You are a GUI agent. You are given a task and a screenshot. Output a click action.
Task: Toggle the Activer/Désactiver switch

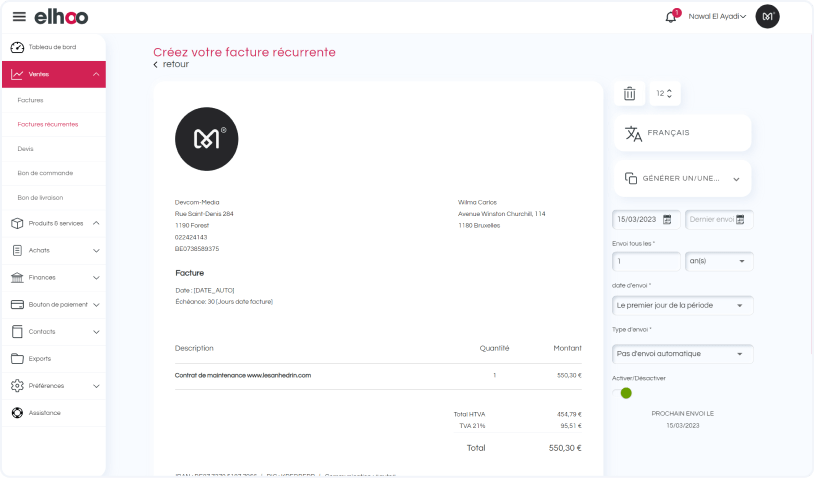[624, 393]
